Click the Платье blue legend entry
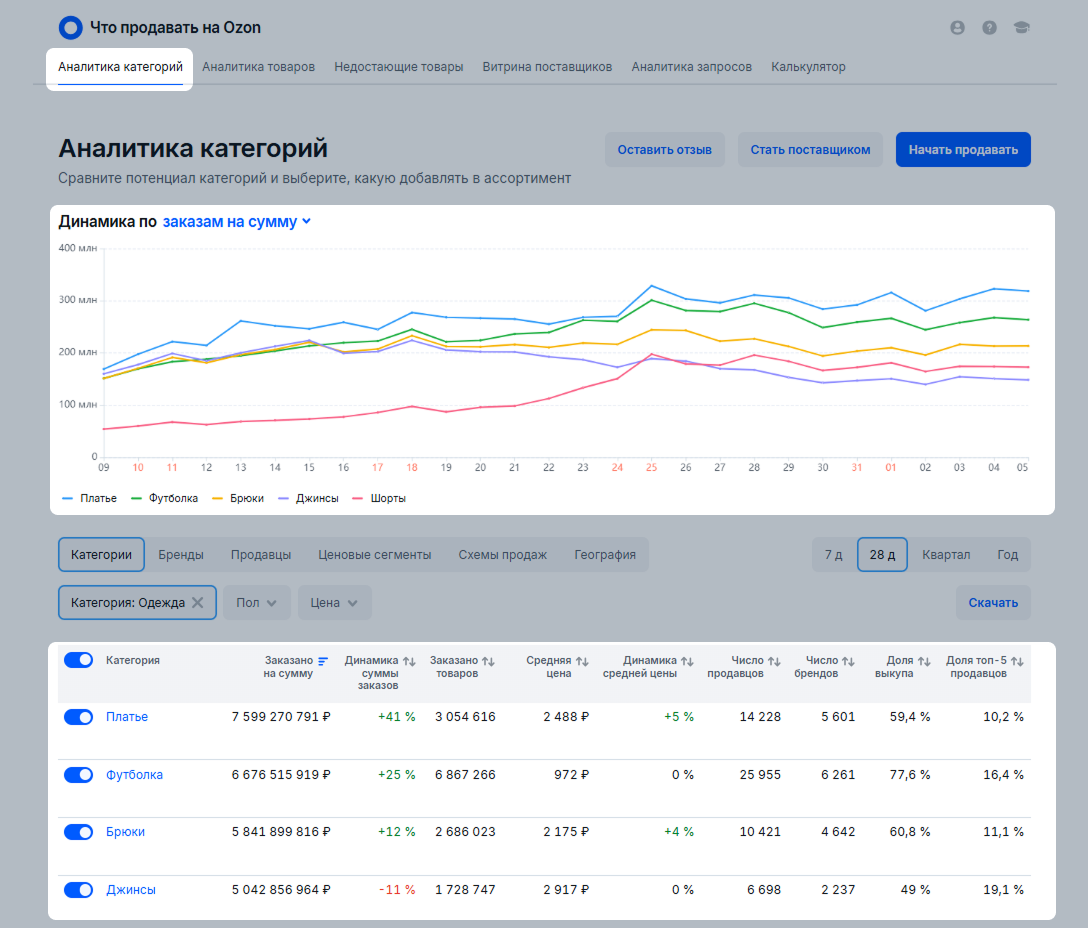Image resolution: width=1088 pixels, height=928 pixels. (x=90, y=498)
